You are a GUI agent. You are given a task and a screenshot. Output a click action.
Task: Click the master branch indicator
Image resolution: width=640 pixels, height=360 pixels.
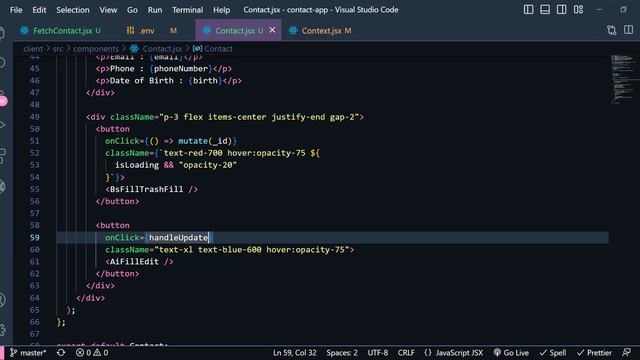pyautogui.click(x=28, y=353)
